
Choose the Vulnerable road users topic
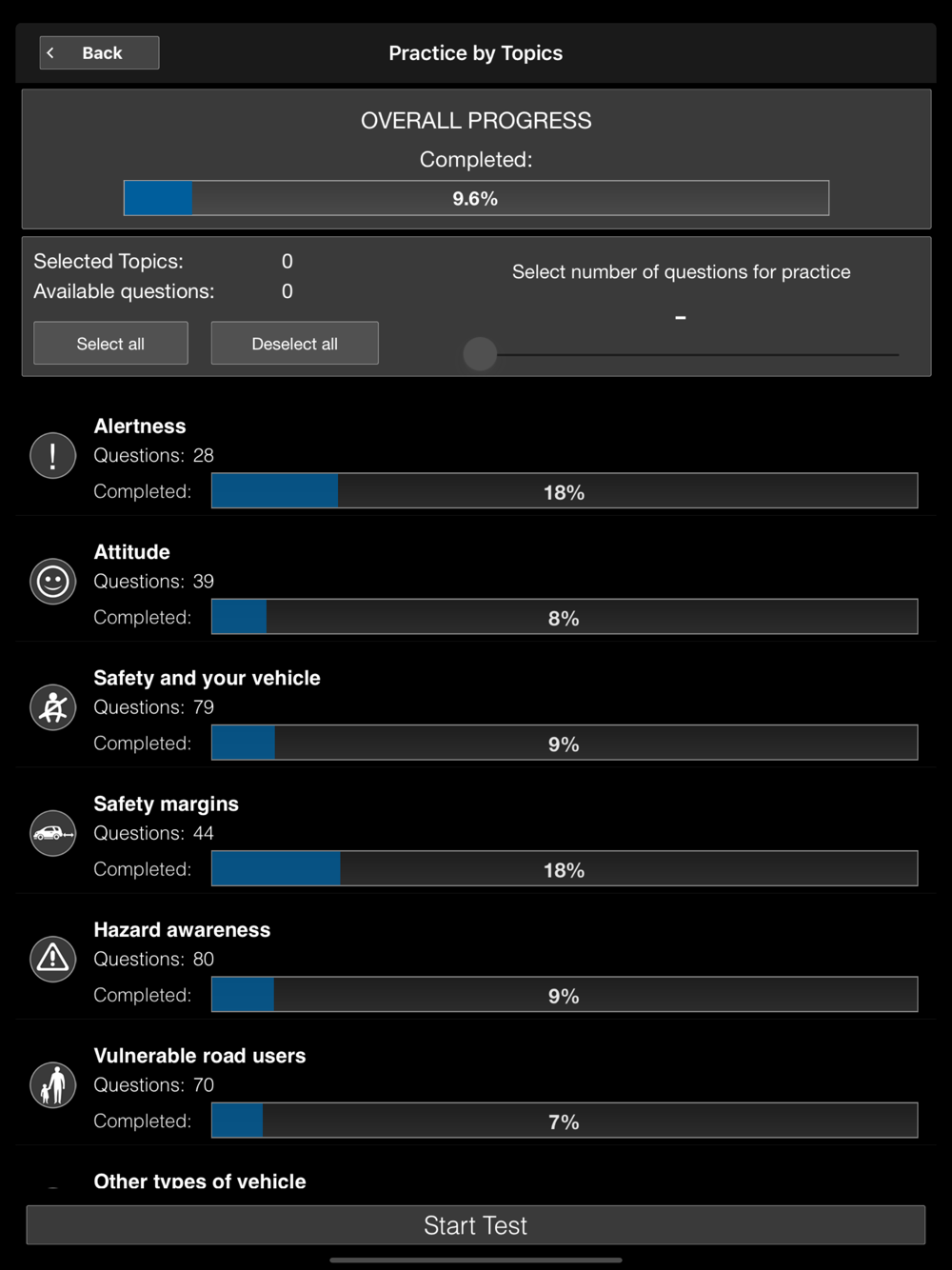tap(200, 1056)
